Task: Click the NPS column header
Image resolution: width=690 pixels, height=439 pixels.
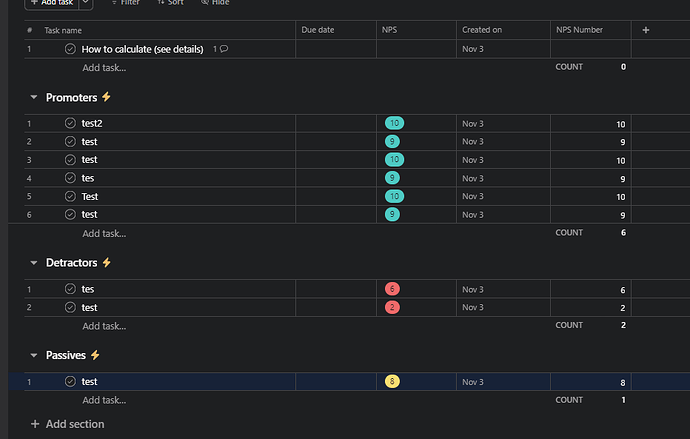Action: 389,30
